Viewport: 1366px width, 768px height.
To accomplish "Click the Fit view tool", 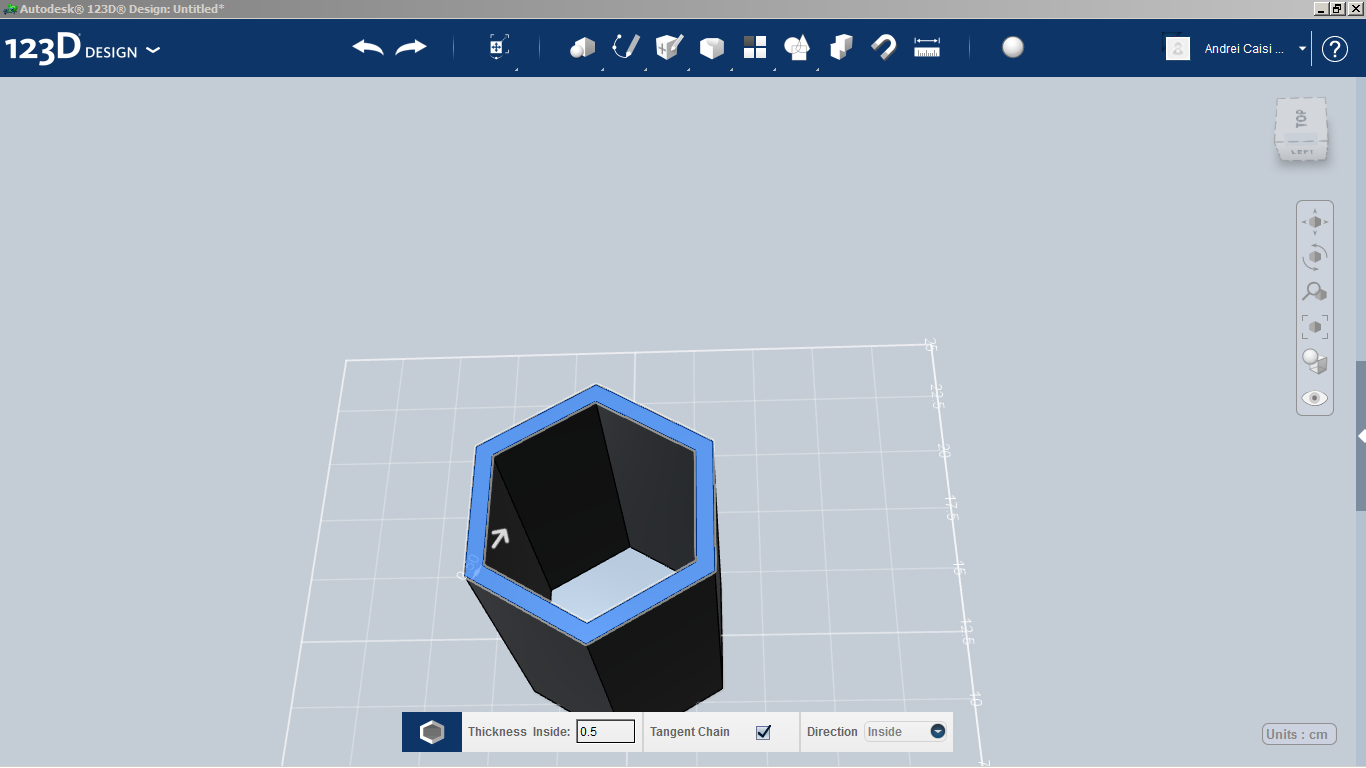I will [x=1315, y=326].
